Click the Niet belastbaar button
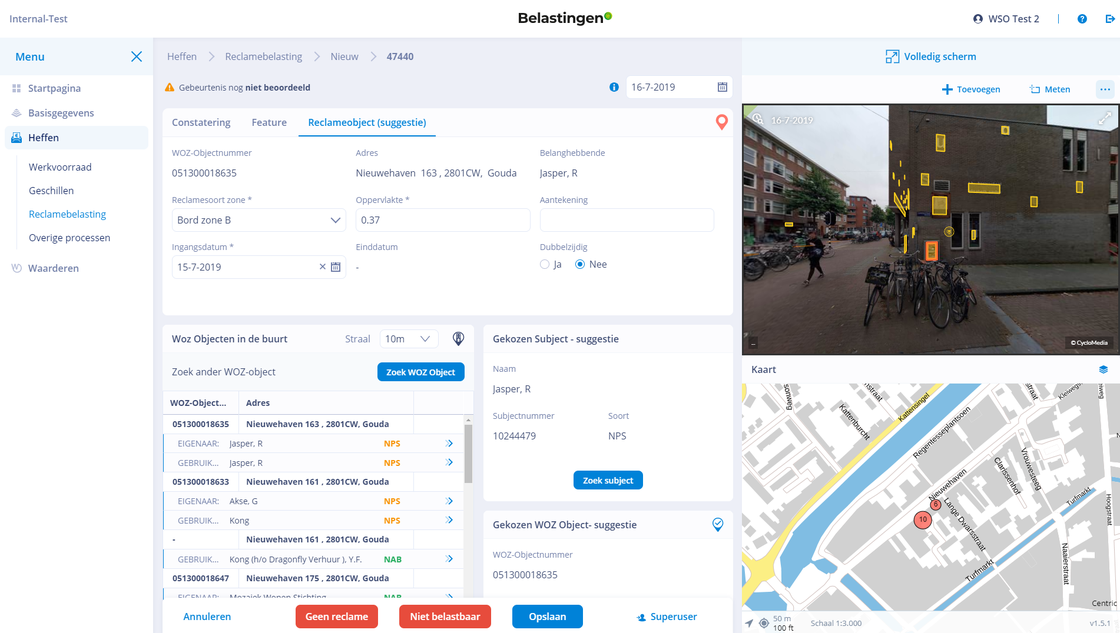This screenshot has width=1120, height=633. pyautogui.click(x=445, y=617)
